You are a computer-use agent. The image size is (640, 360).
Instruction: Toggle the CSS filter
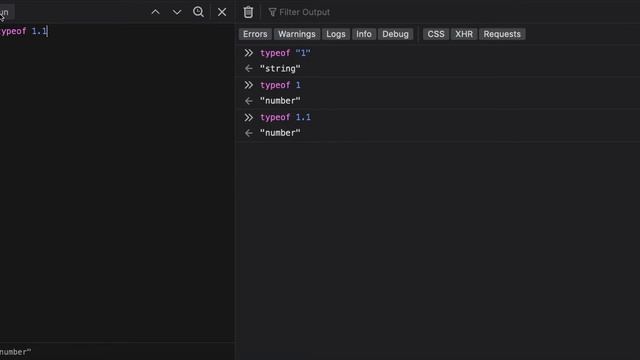(436, 34)
